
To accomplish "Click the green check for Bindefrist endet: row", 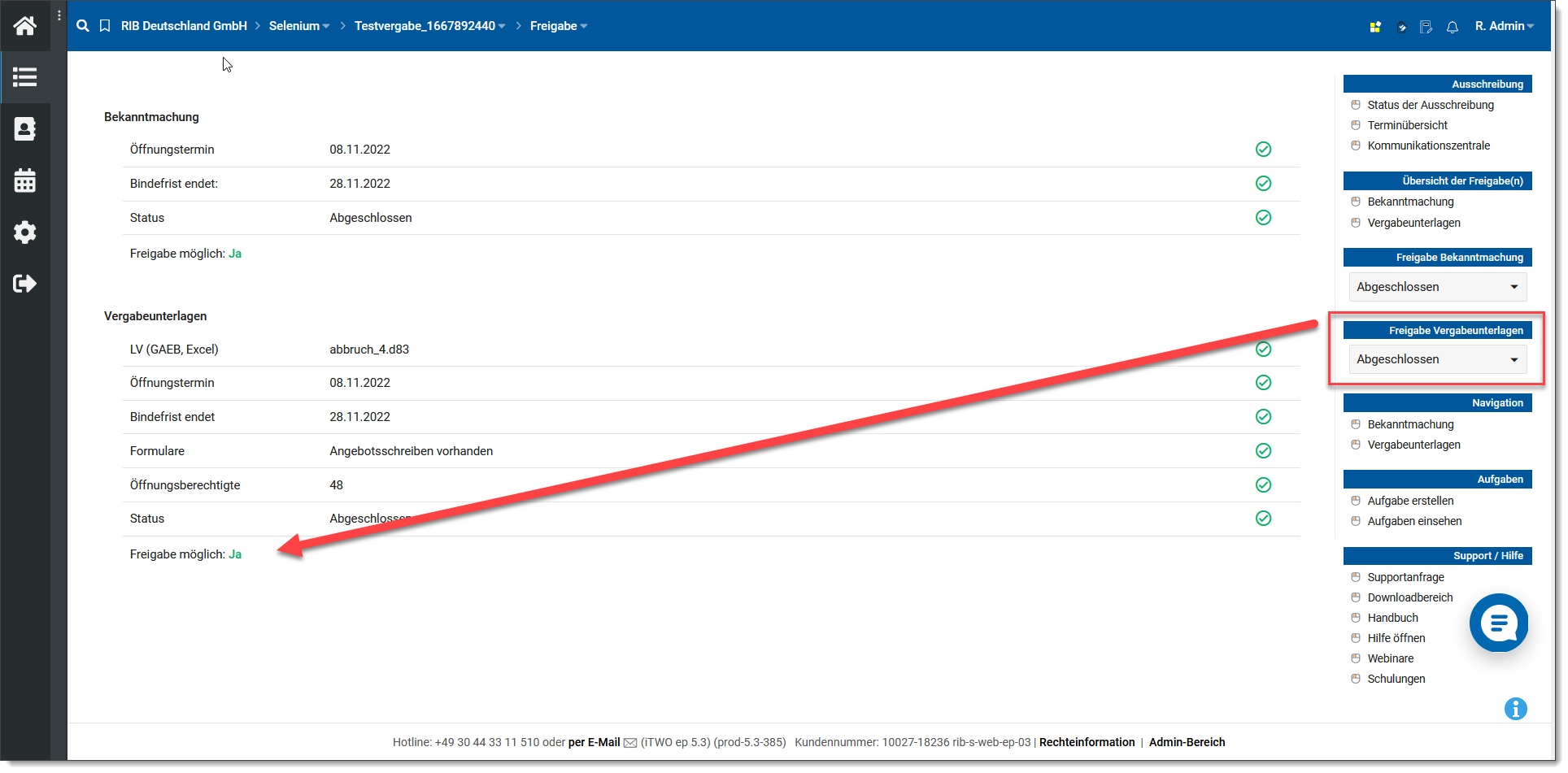I will tap(1263, 183).
